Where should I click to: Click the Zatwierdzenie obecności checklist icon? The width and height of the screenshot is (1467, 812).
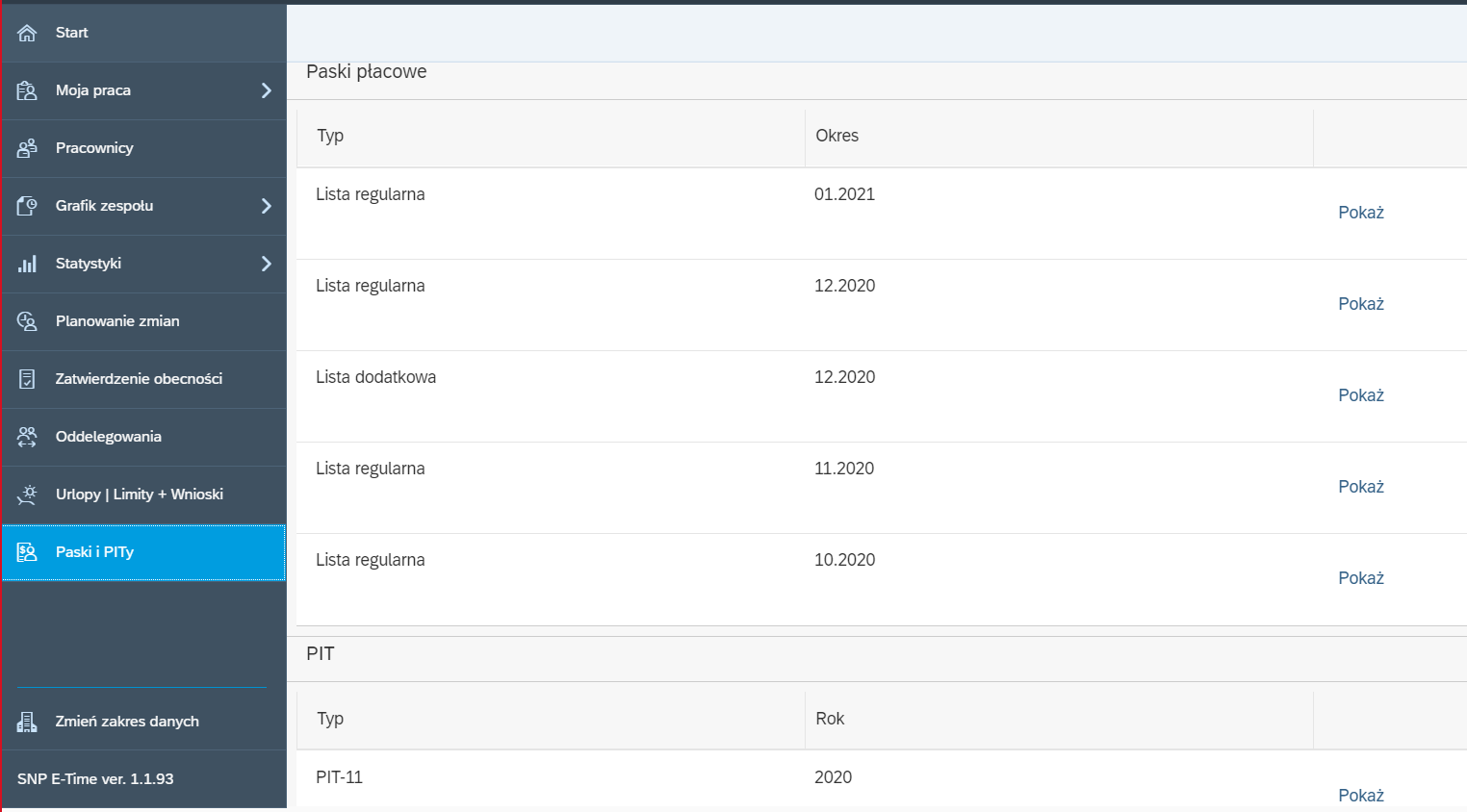(x=27, y=379)
